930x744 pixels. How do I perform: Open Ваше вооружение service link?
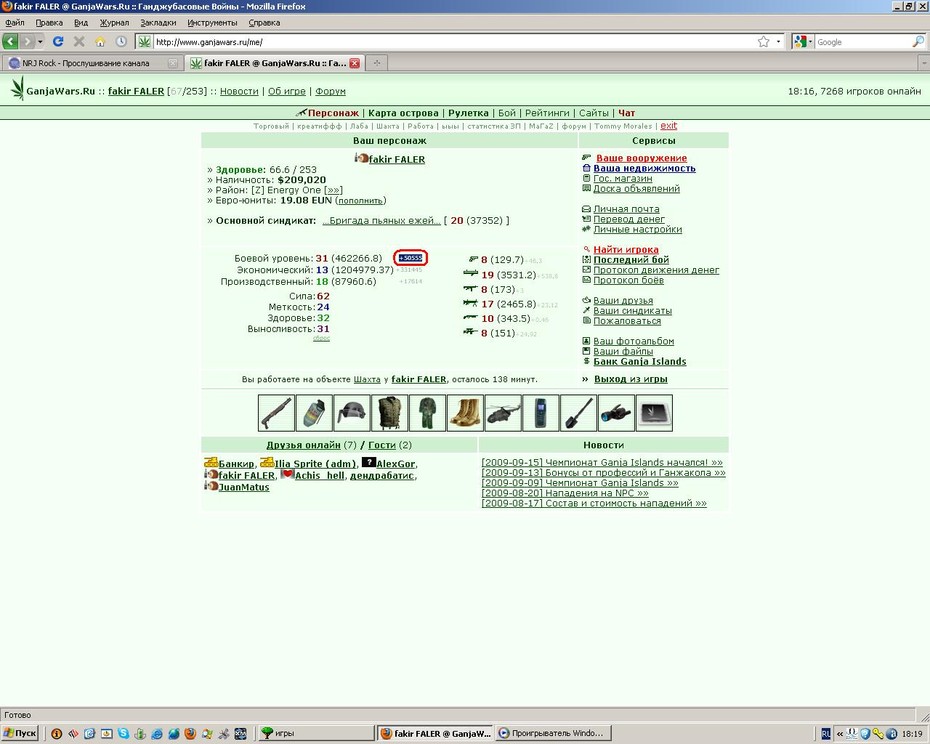[641, 158]
